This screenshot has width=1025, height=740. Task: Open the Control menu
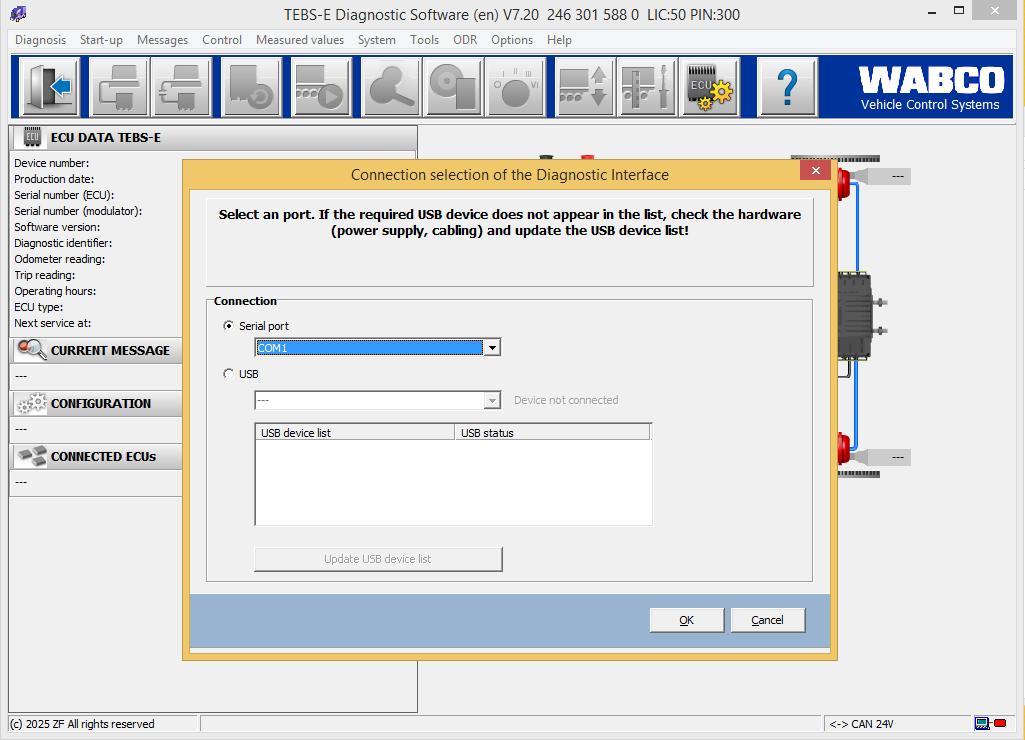pyautogui.click(x=222, y=40)
